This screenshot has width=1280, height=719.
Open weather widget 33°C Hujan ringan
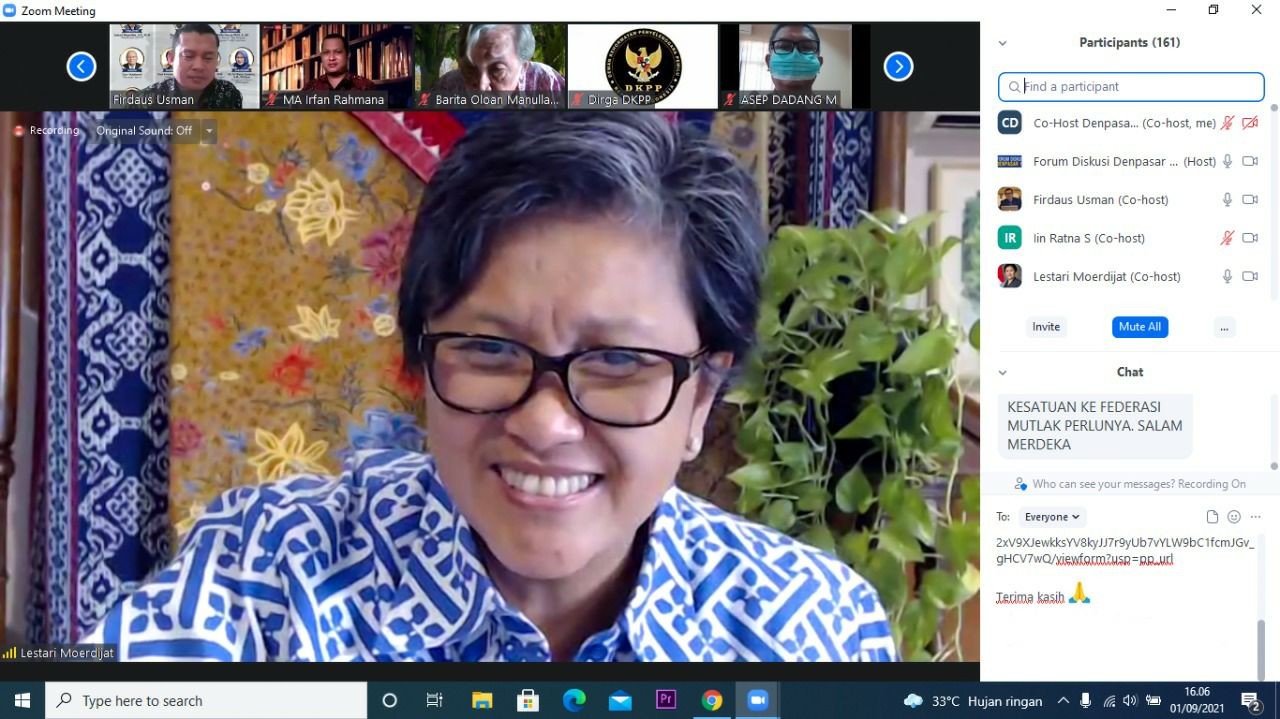pyautogui.click(x=973, y=701)
